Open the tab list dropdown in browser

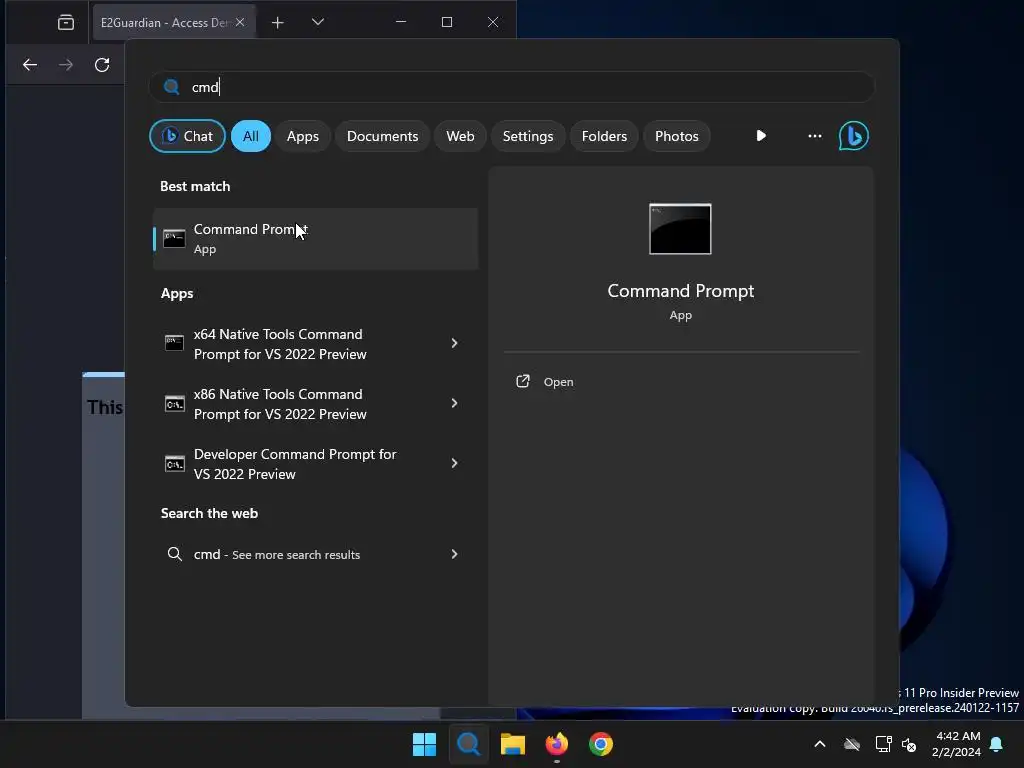click(318, 22)
